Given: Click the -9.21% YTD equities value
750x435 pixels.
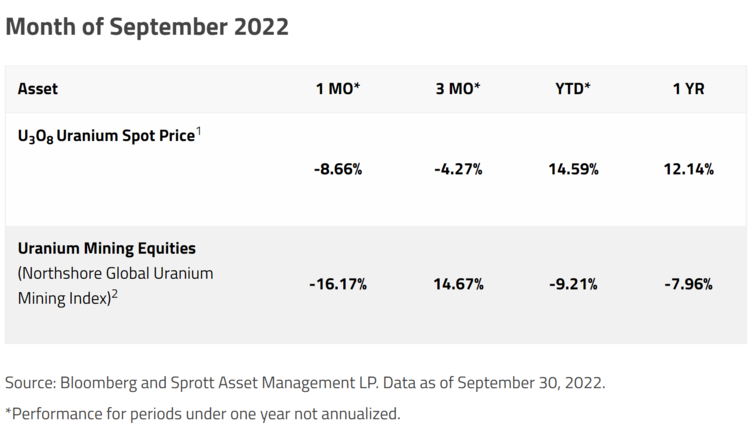Looking at the screenshot, I should tap(573, 284).
